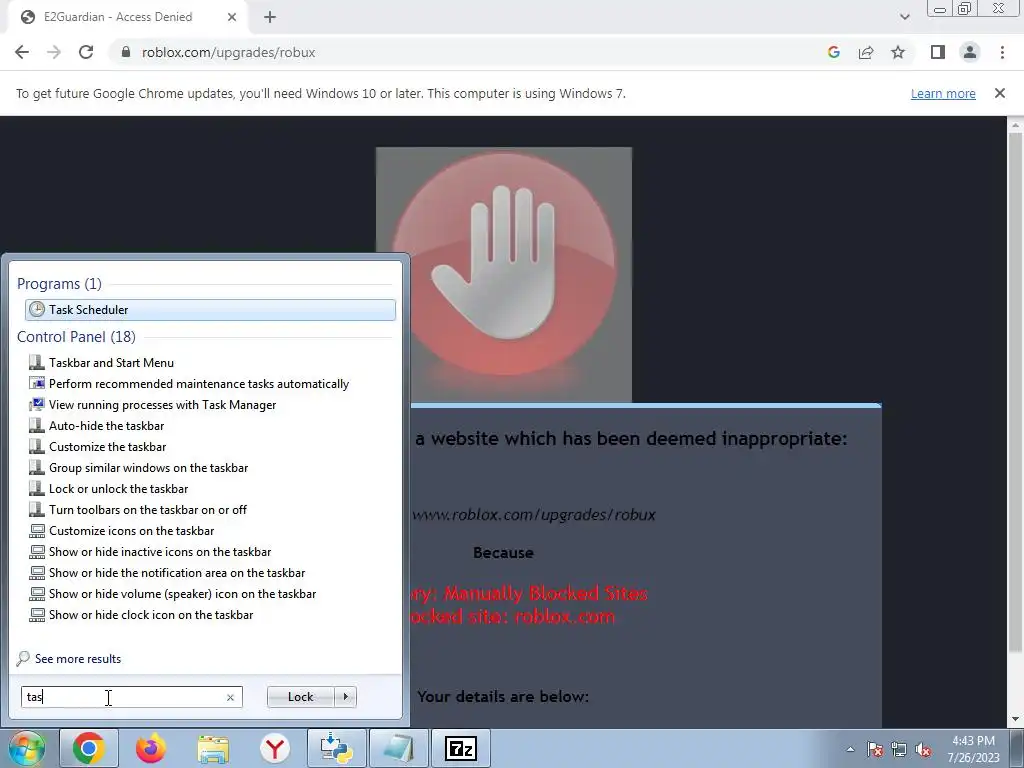This screenshot has height=768, width=1024.
Task: Open the tab search chevron
Action: coord(904,17)
